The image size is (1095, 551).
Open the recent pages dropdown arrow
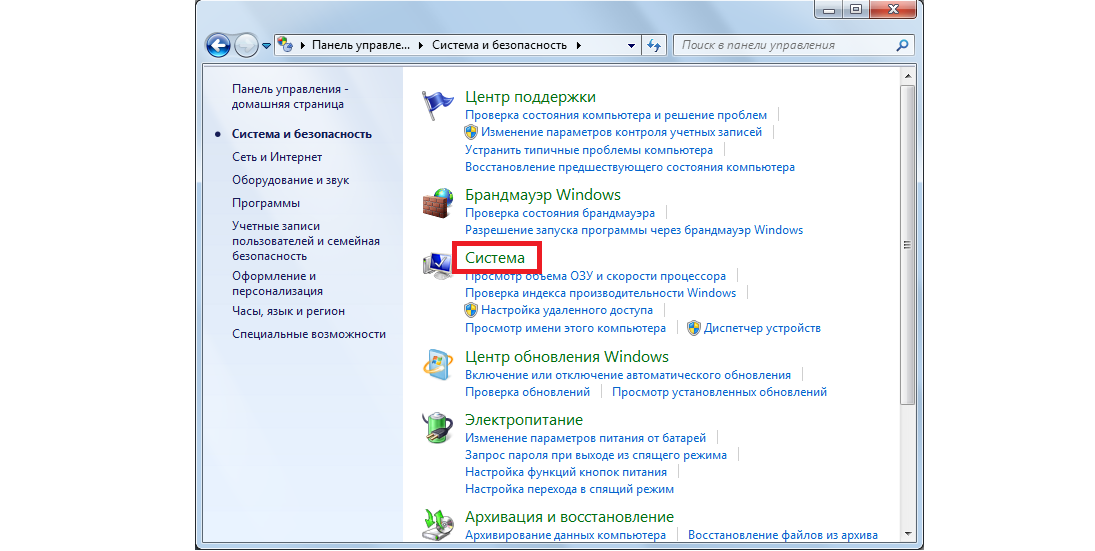pos(266,46)
